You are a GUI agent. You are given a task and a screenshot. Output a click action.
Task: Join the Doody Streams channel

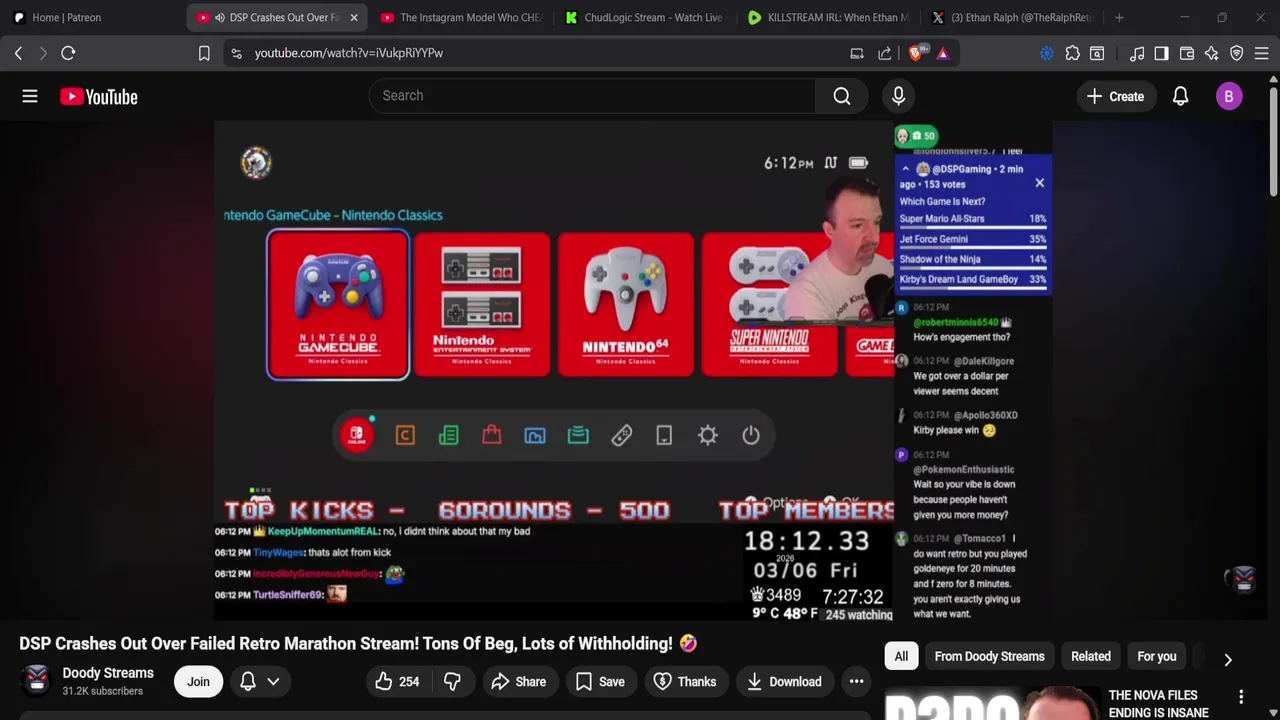[x=198, y=682]
